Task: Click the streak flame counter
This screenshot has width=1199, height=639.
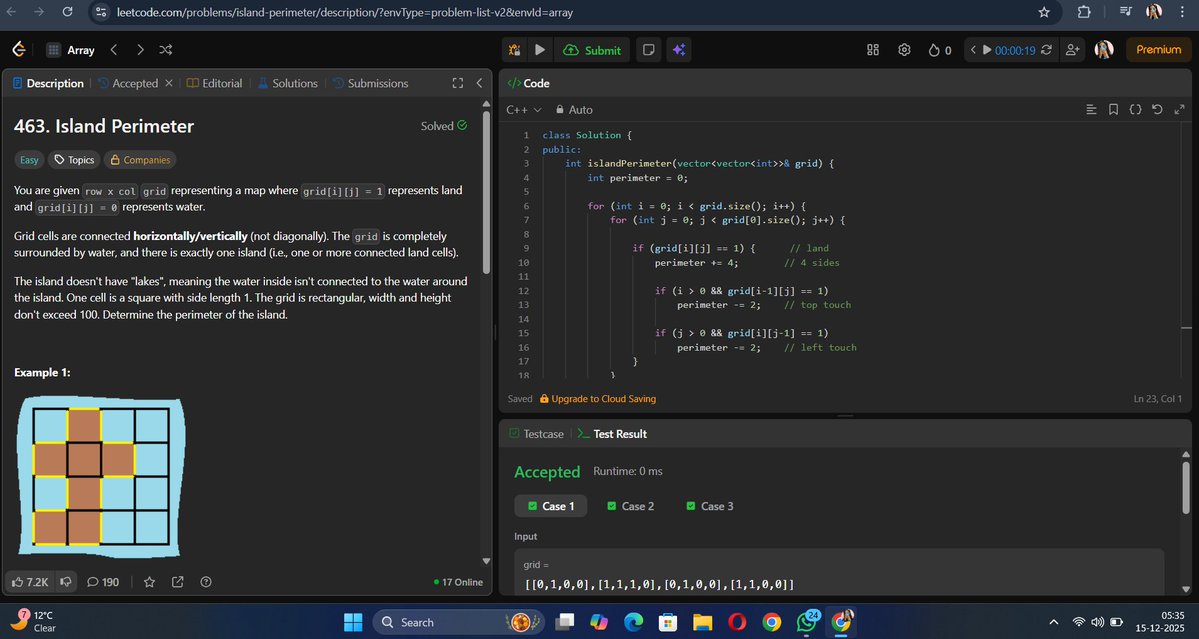Action: pyautogui.click(x=940, y=50)
